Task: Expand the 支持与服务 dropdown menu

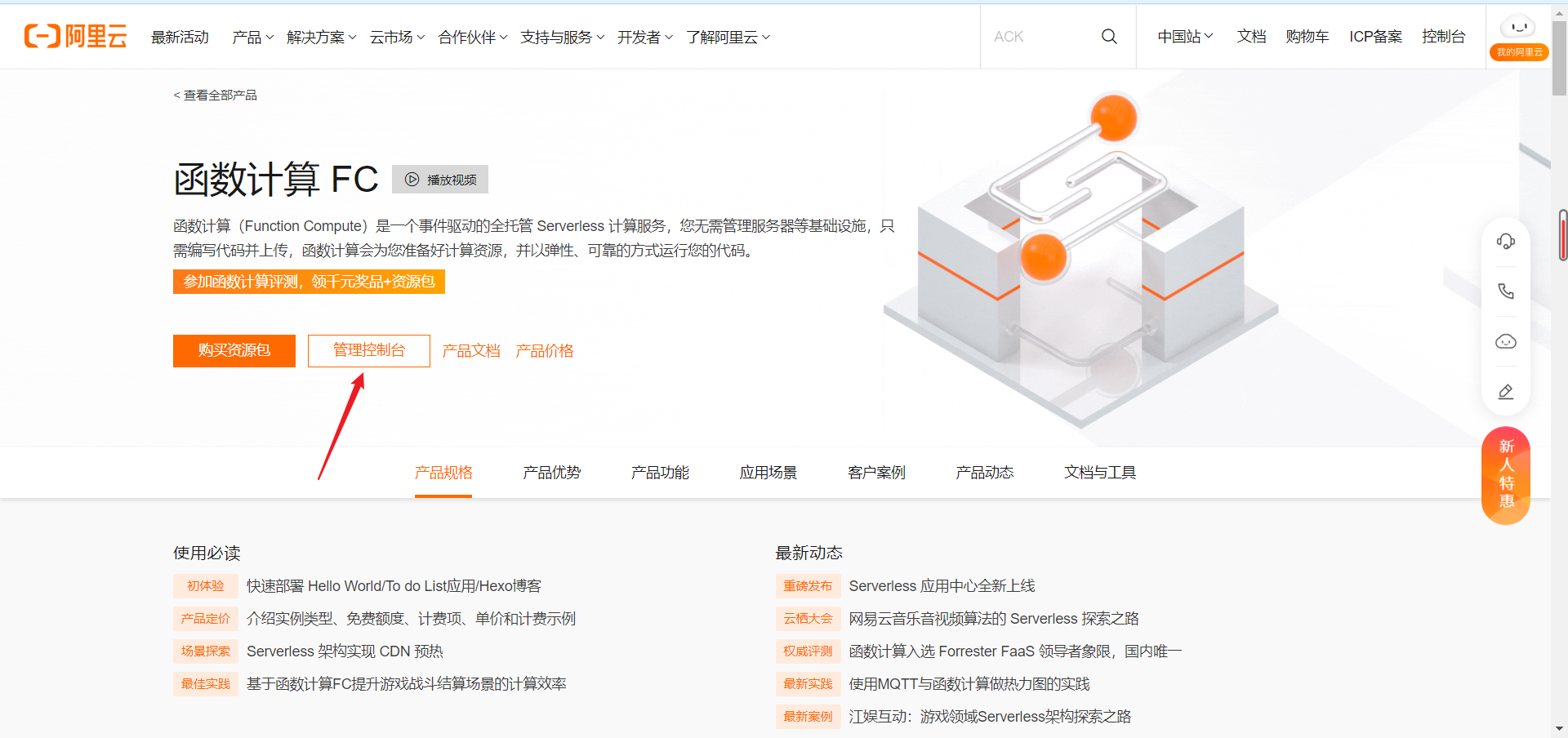Action: [x=563, y=37]
